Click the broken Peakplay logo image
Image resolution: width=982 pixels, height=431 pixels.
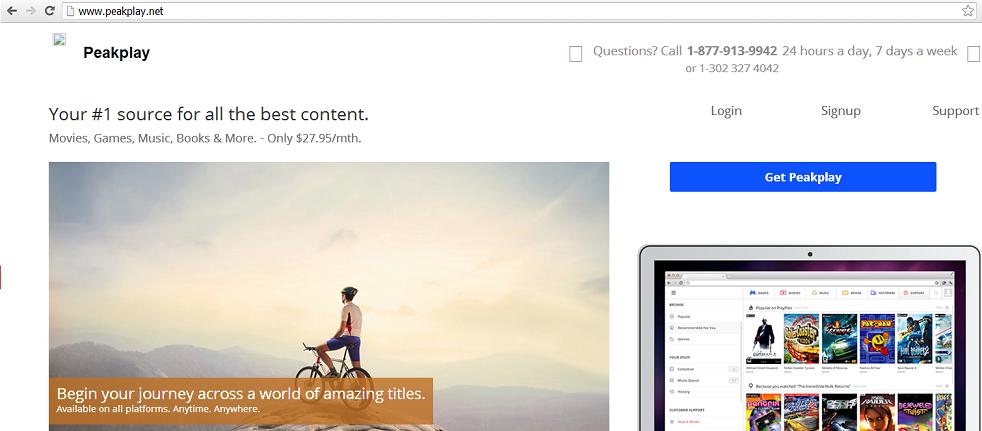pyautogui.click(x=60, y=40)
